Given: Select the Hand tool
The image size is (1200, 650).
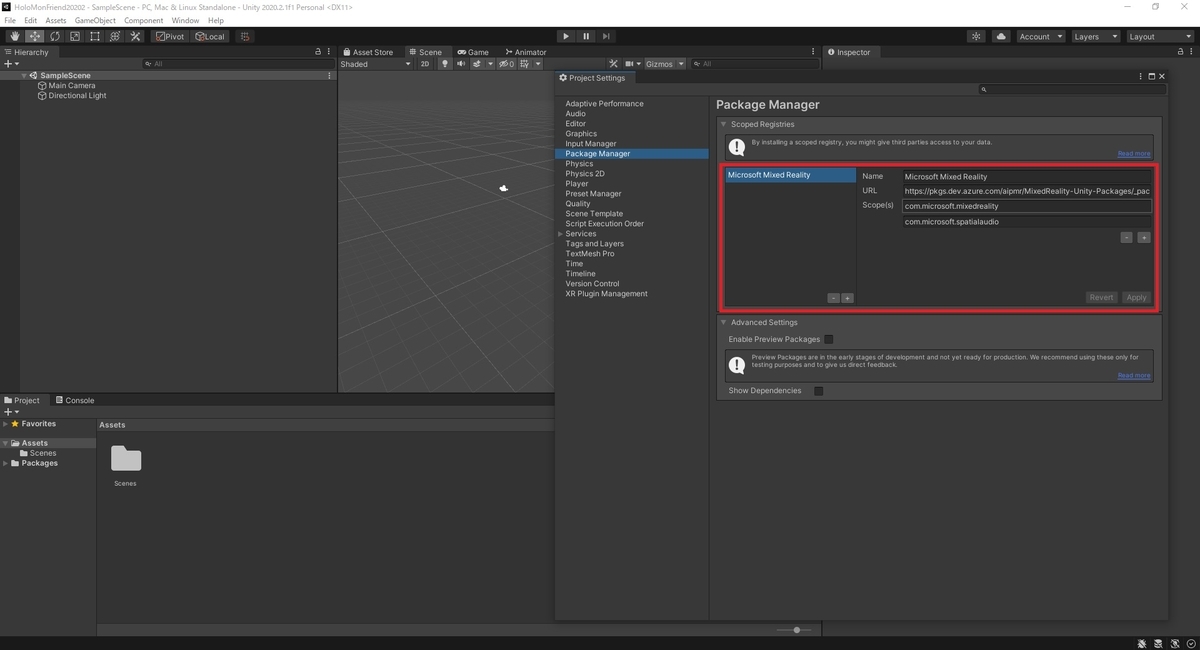Looking at the screenshot, I should pos(15,36).
